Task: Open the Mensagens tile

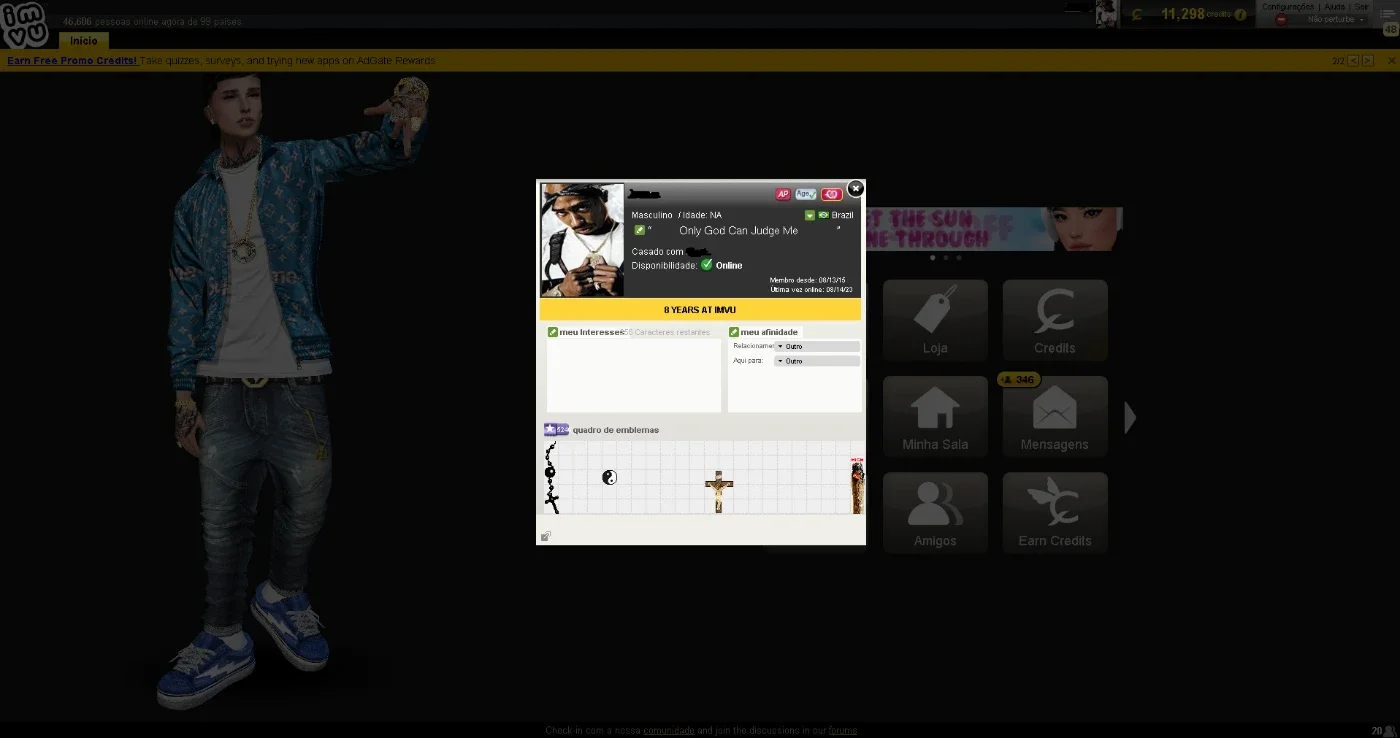Action: click(x=1055, y=416)
